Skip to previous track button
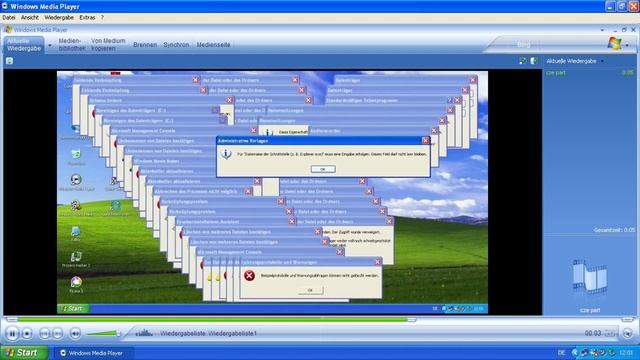The height and width of the screenshot is (360, 640). click(44, 333)
